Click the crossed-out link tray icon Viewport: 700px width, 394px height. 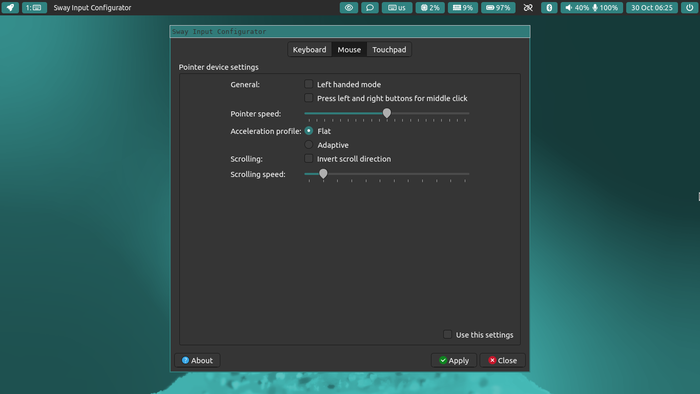tap(528, 8)
